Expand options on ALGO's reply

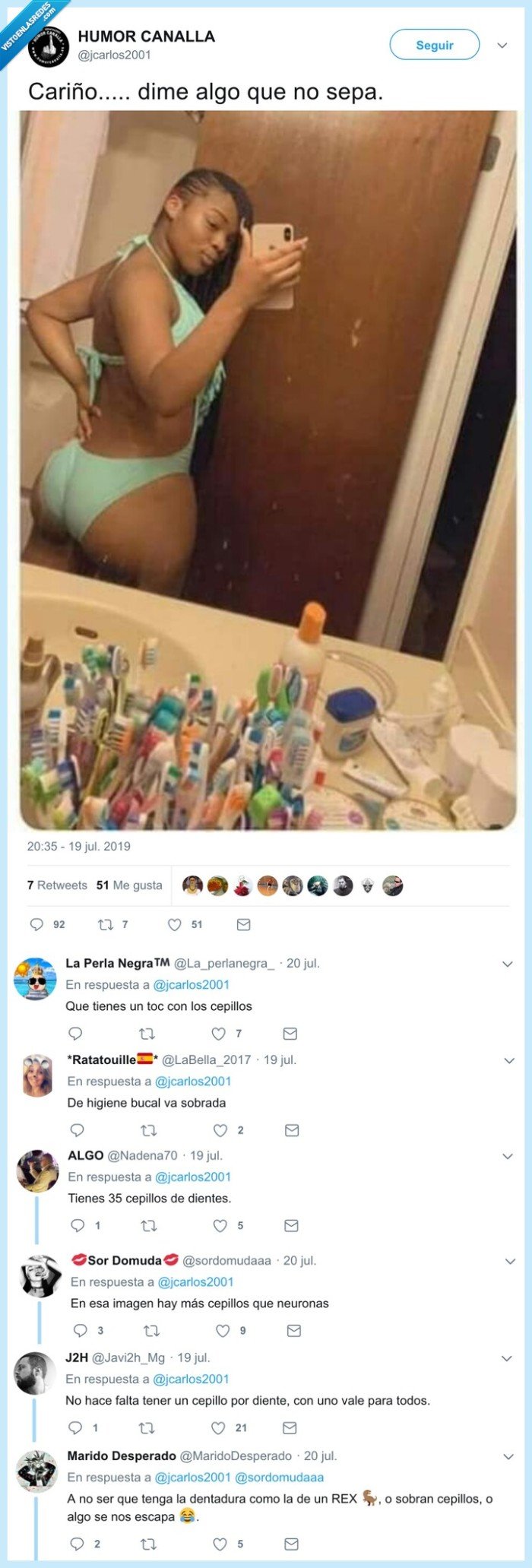point(508,1156)
